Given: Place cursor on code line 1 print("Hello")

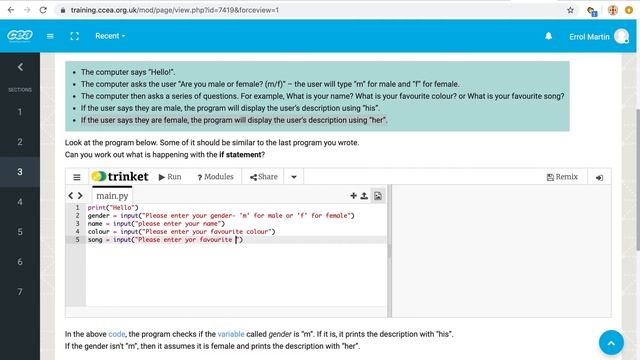Looking at the screenshot, I should pyautogui.click(x=113, y=207).
